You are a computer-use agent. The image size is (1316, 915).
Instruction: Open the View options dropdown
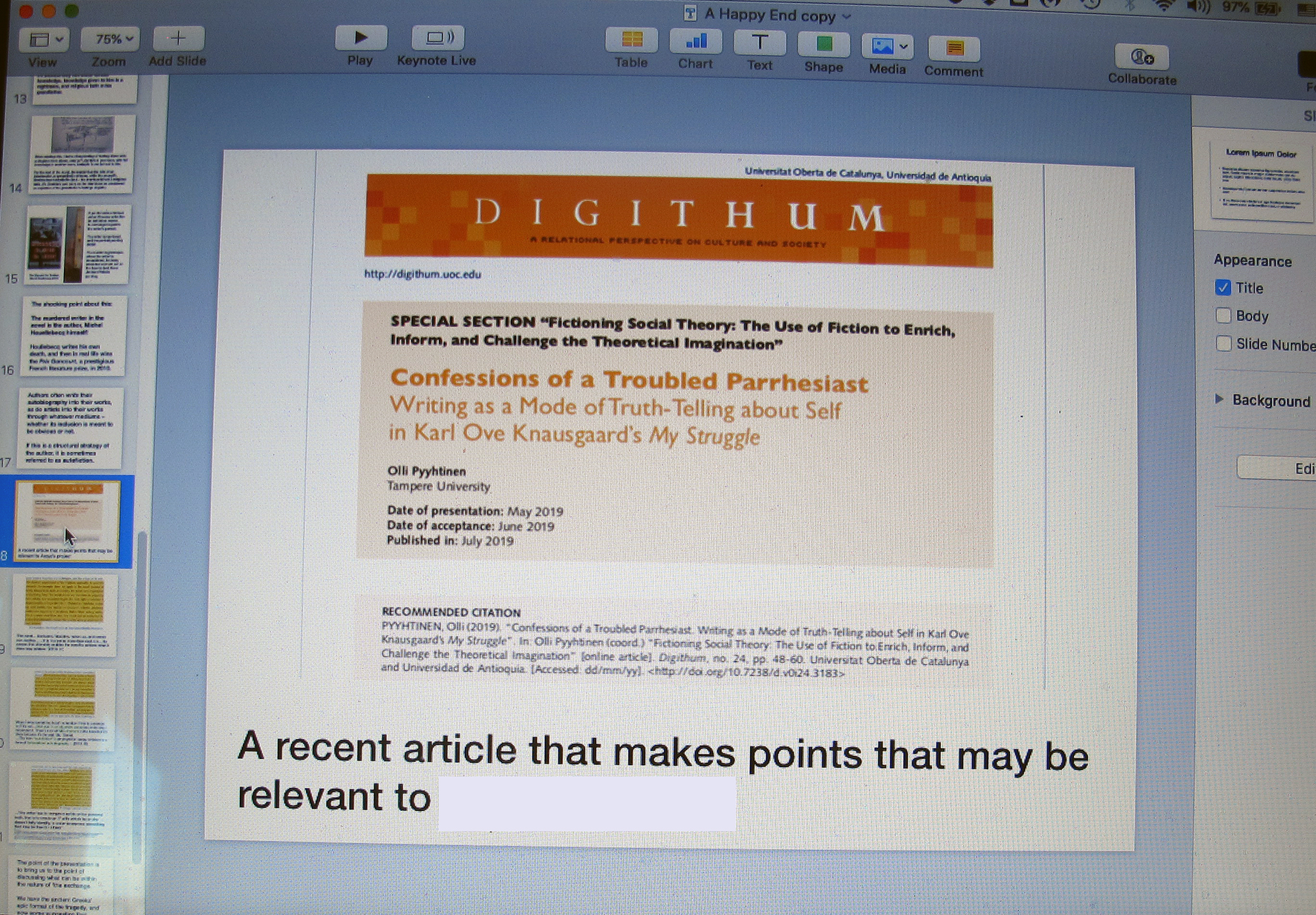tap(44, 39)
